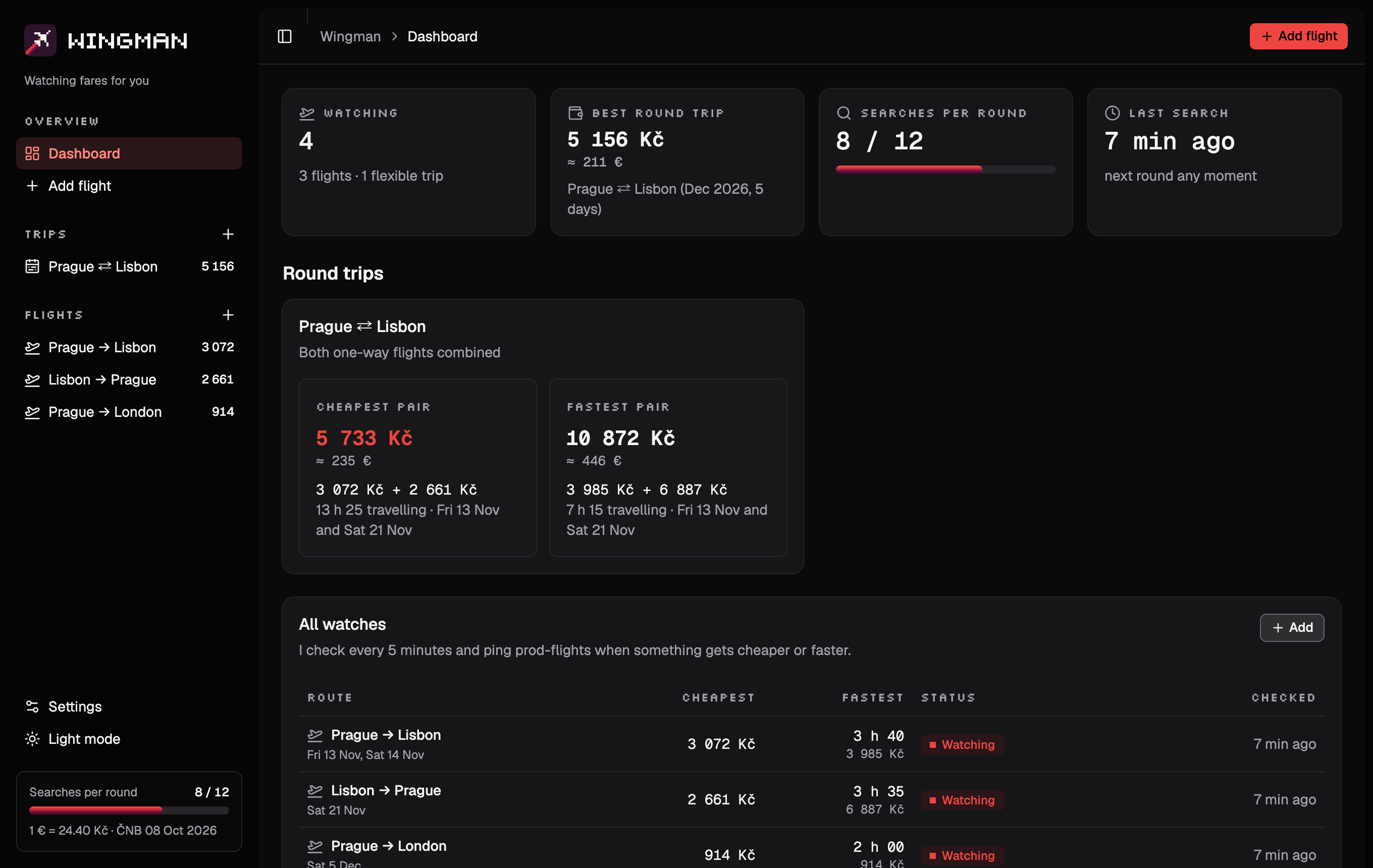This screenshot has width=1373, height=868.
Task: Select Add flight in the sidebar
Action: (129, 186)
